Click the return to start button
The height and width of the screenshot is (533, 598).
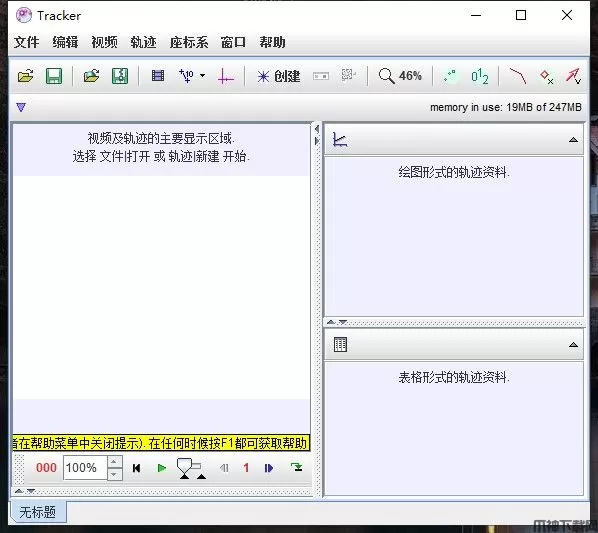136,468
